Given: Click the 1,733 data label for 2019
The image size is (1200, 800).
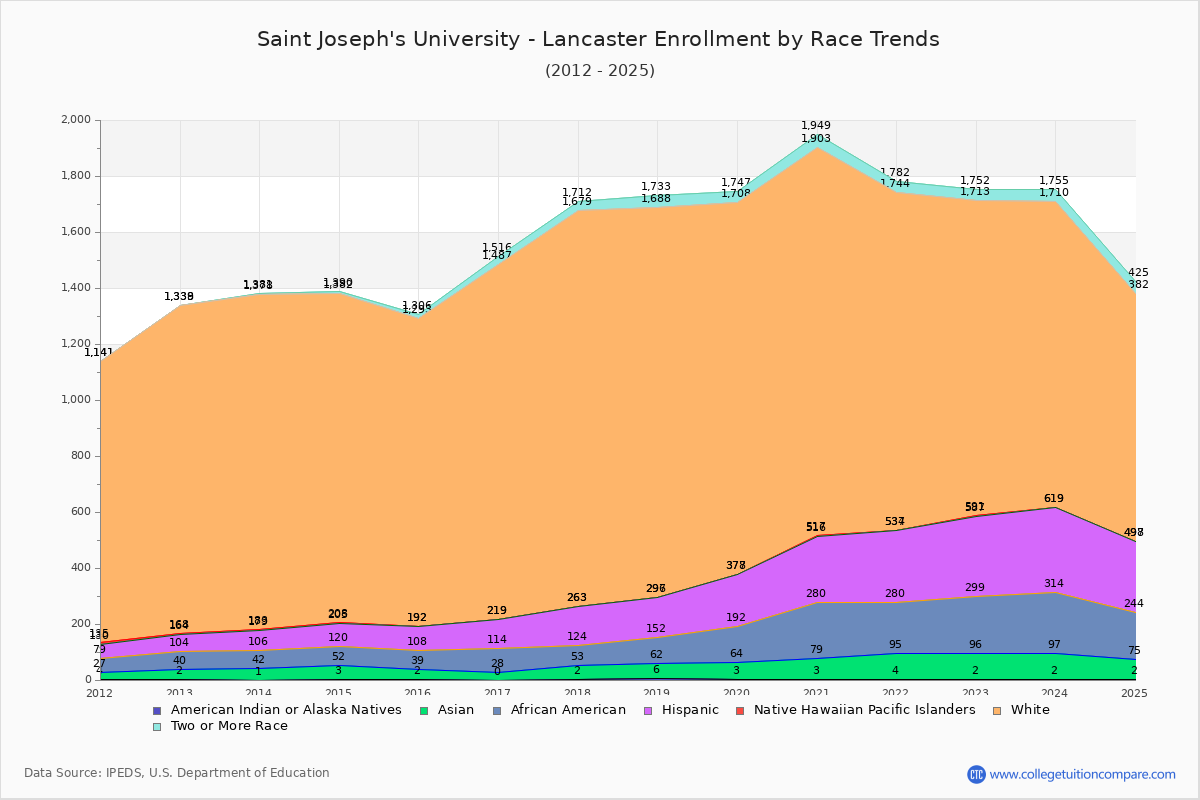Looking at the screenshot, I should click(656, 187).
